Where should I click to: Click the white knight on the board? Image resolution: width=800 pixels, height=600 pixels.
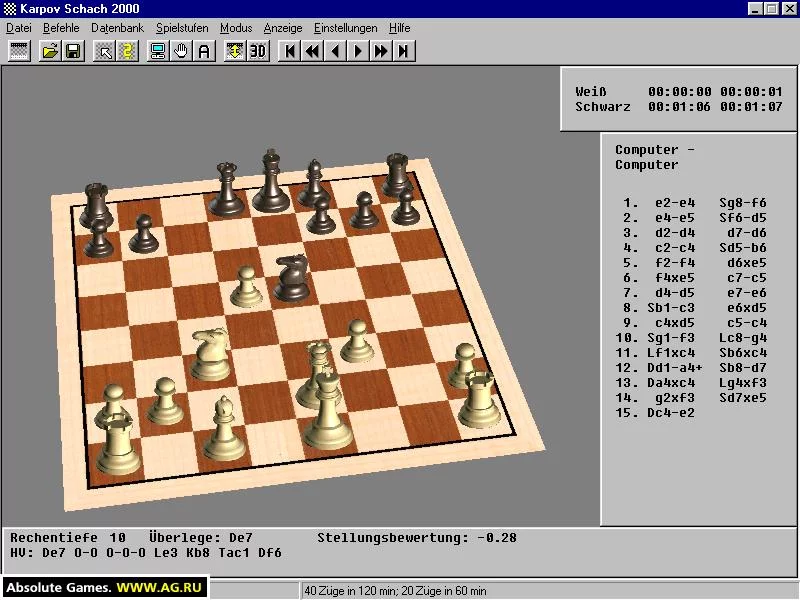coord(210,355)
